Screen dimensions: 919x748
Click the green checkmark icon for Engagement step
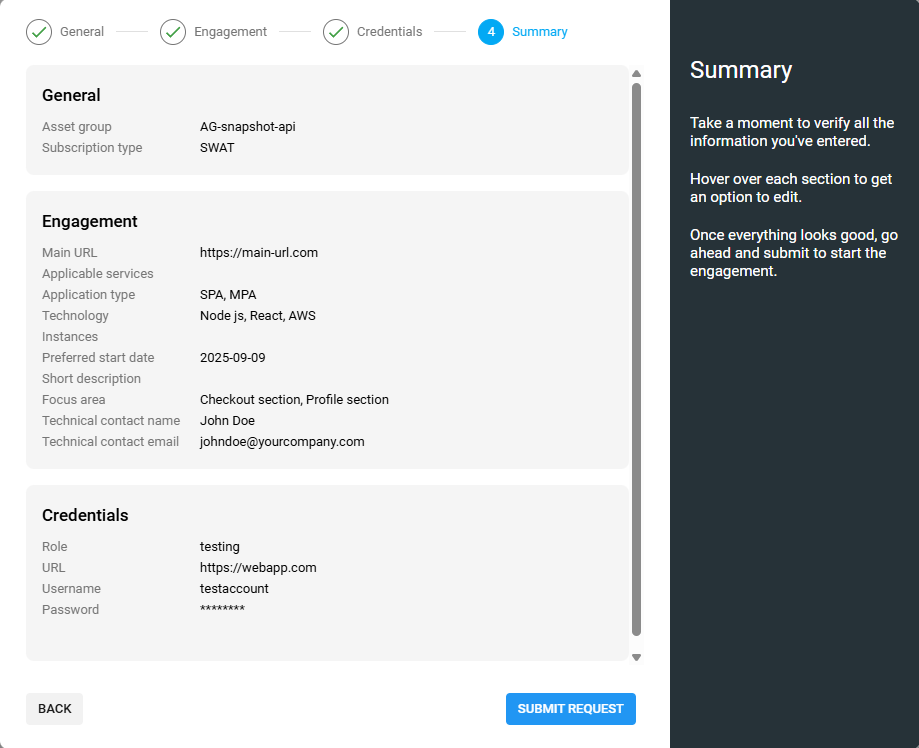click(x=172, y=31)
